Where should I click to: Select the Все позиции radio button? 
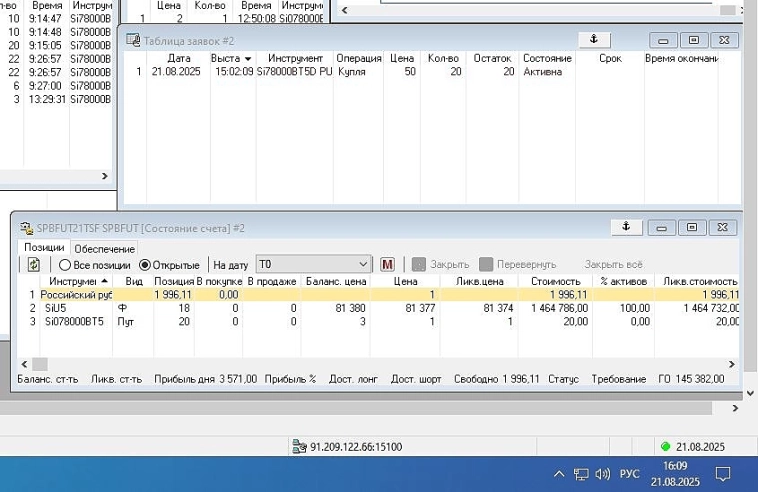tap(66, 265)
